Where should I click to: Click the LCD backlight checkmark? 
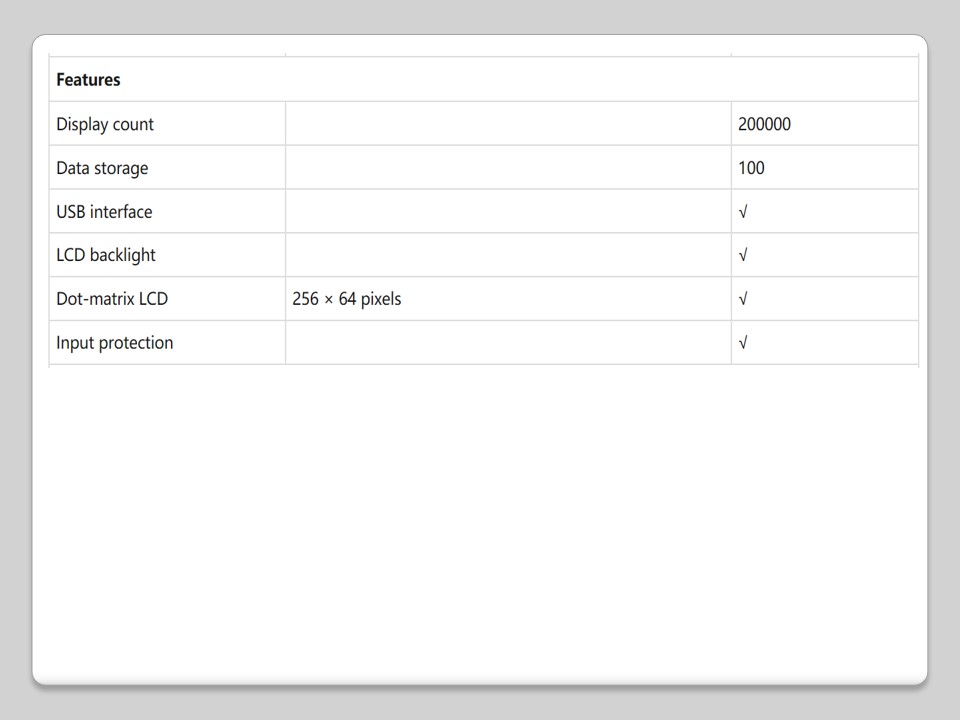(743, 255)
